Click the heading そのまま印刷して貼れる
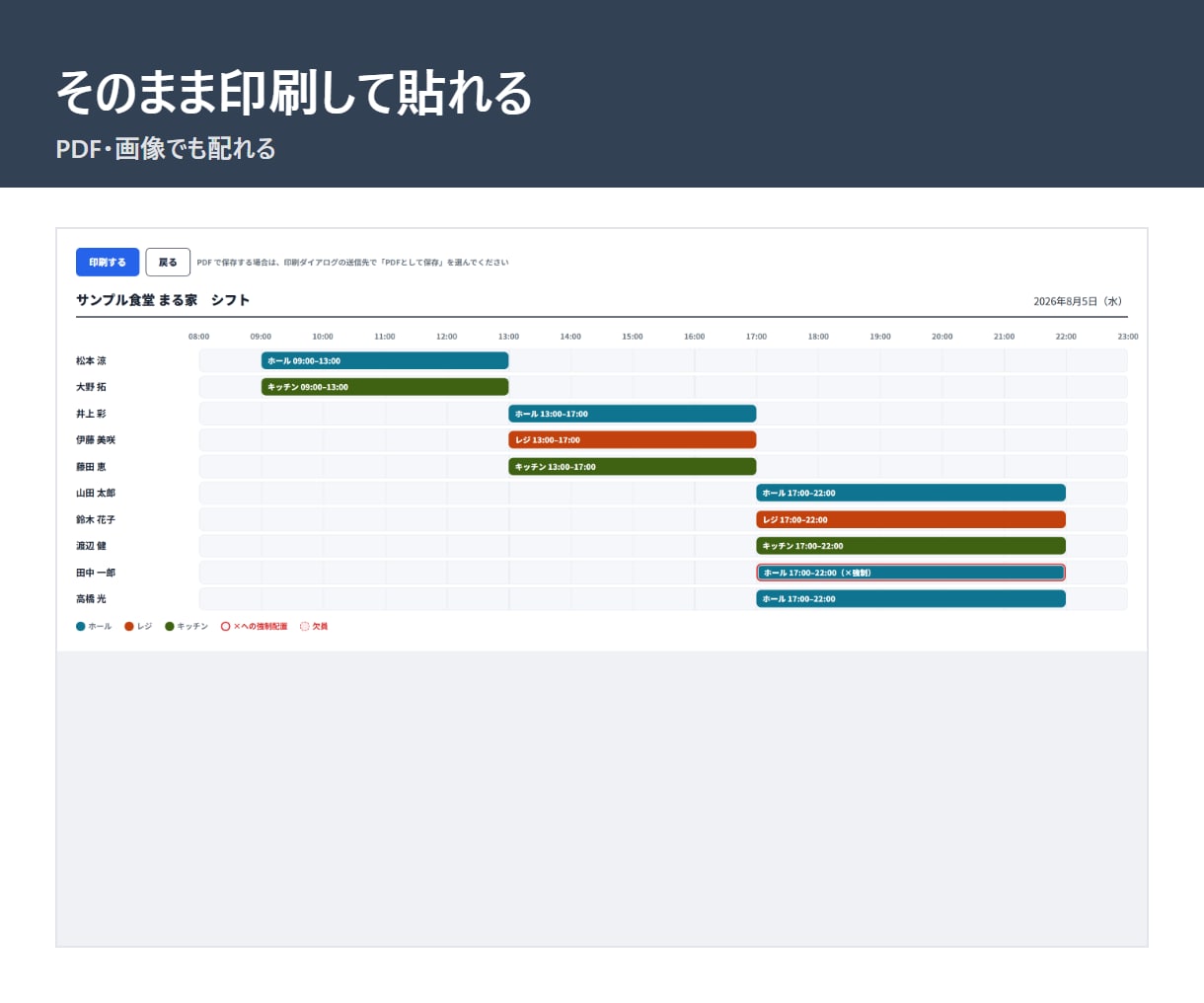The image size is (1204, 1003). [x=294, y=93]
